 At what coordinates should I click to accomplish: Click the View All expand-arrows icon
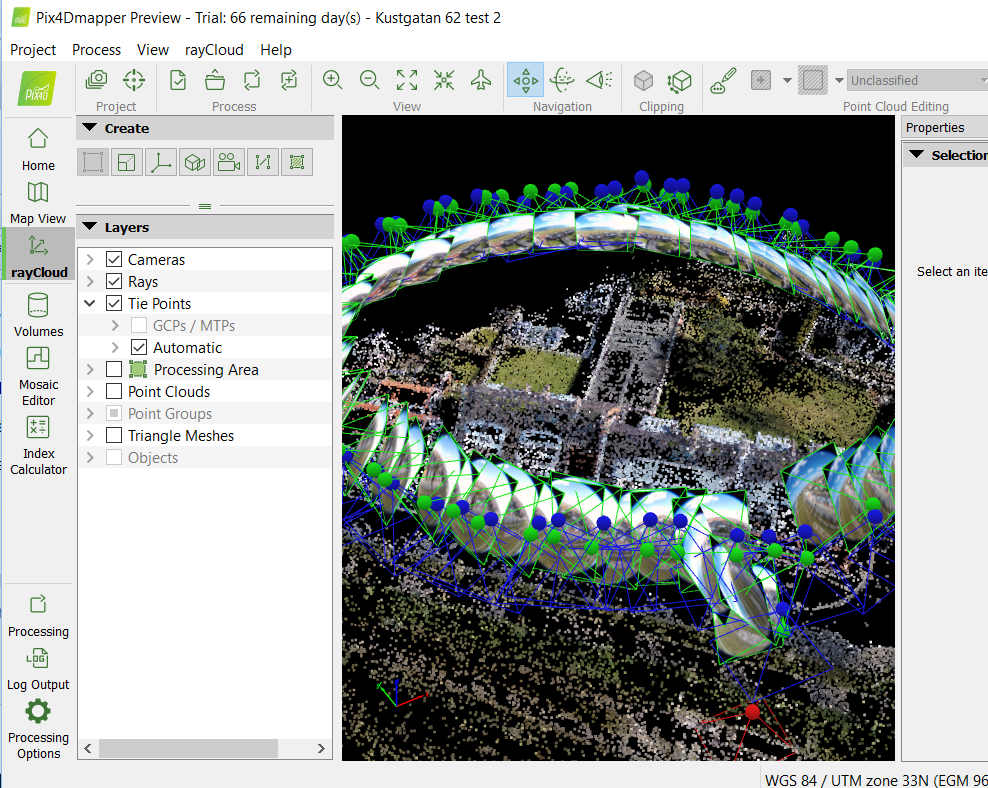(x=406, y=80)
